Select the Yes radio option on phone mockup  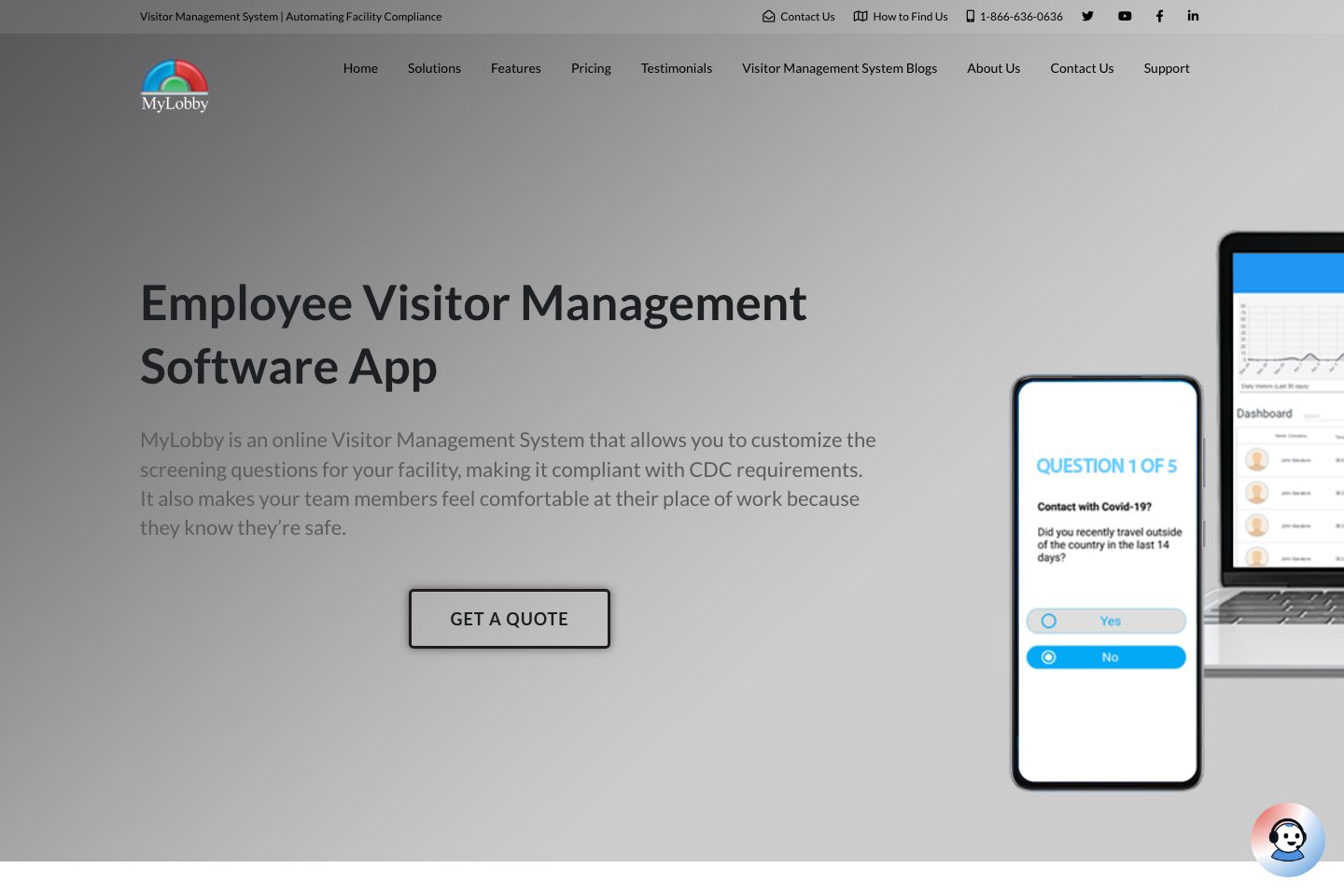(1106, 621)
